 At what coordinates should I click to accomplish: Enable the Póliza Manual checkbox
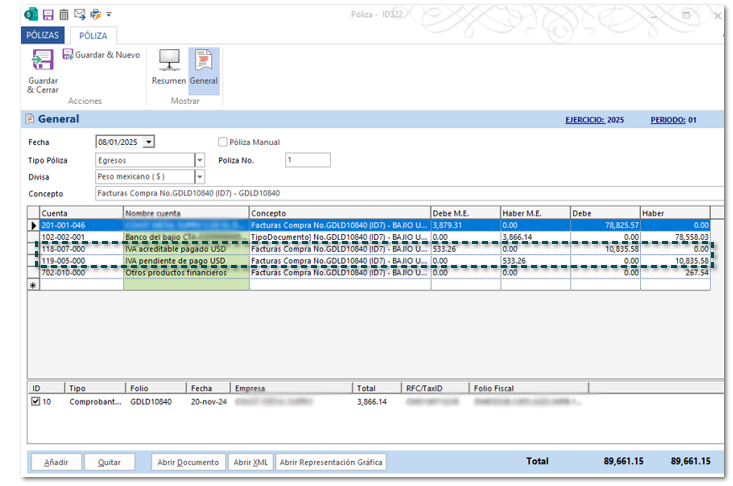pyautogui.click(x=223, y=142)
